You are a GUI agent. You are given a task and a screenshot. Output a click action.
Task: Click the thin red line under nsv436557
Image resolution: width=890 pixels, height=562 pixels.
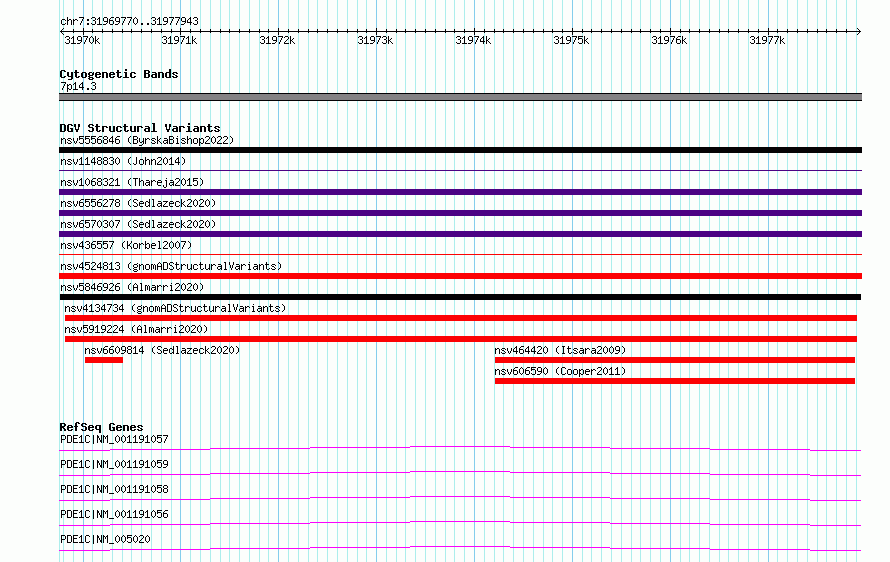(460, 254)
